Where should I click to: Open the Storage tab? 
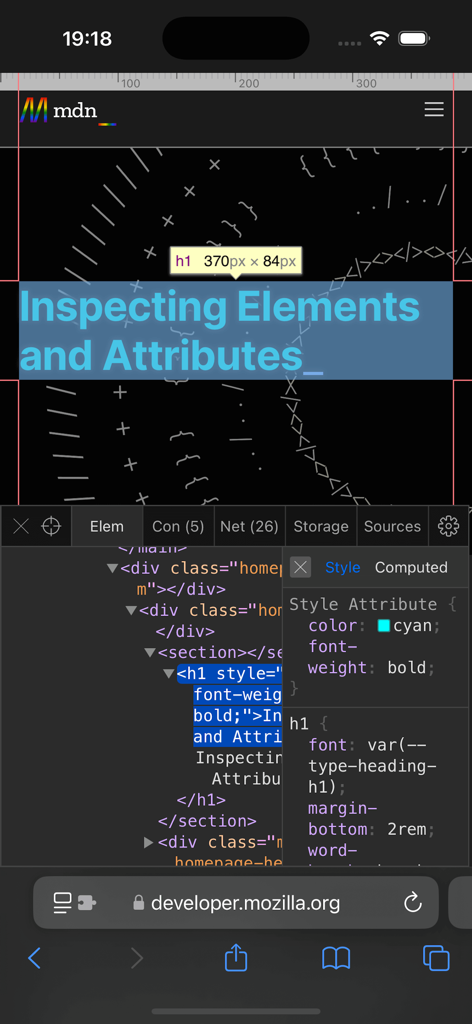[321, 526]
